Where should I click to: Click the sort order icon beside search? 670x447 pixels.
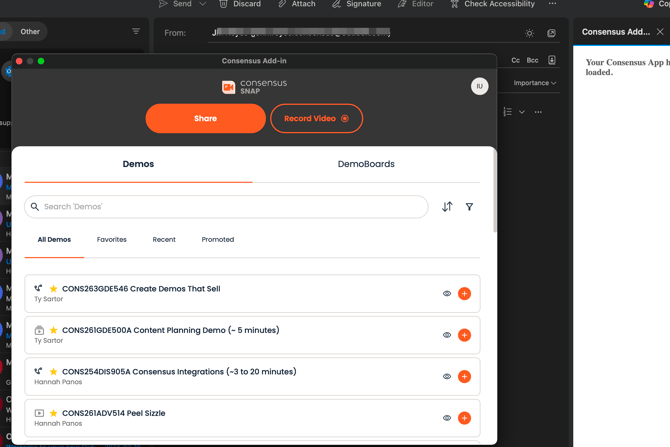[447, 207]
